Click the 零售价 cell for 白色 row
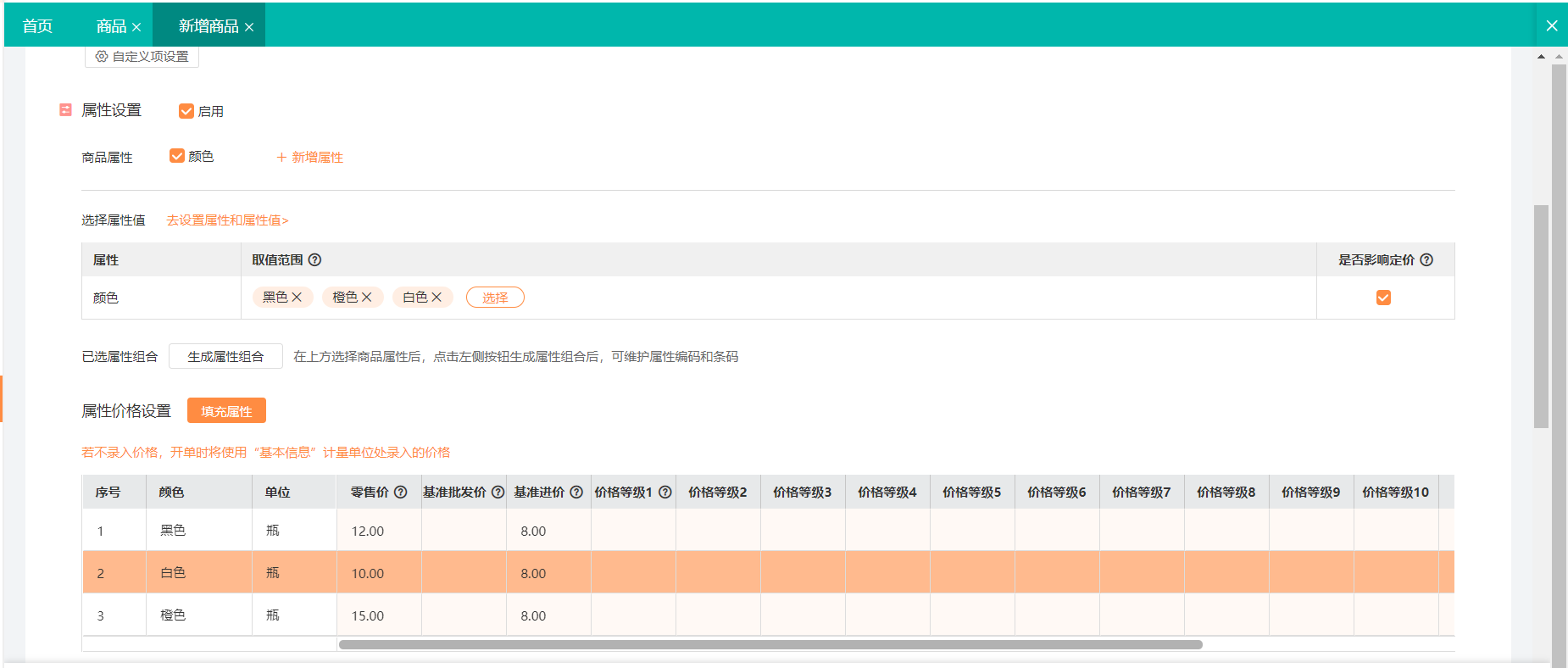 378,573
